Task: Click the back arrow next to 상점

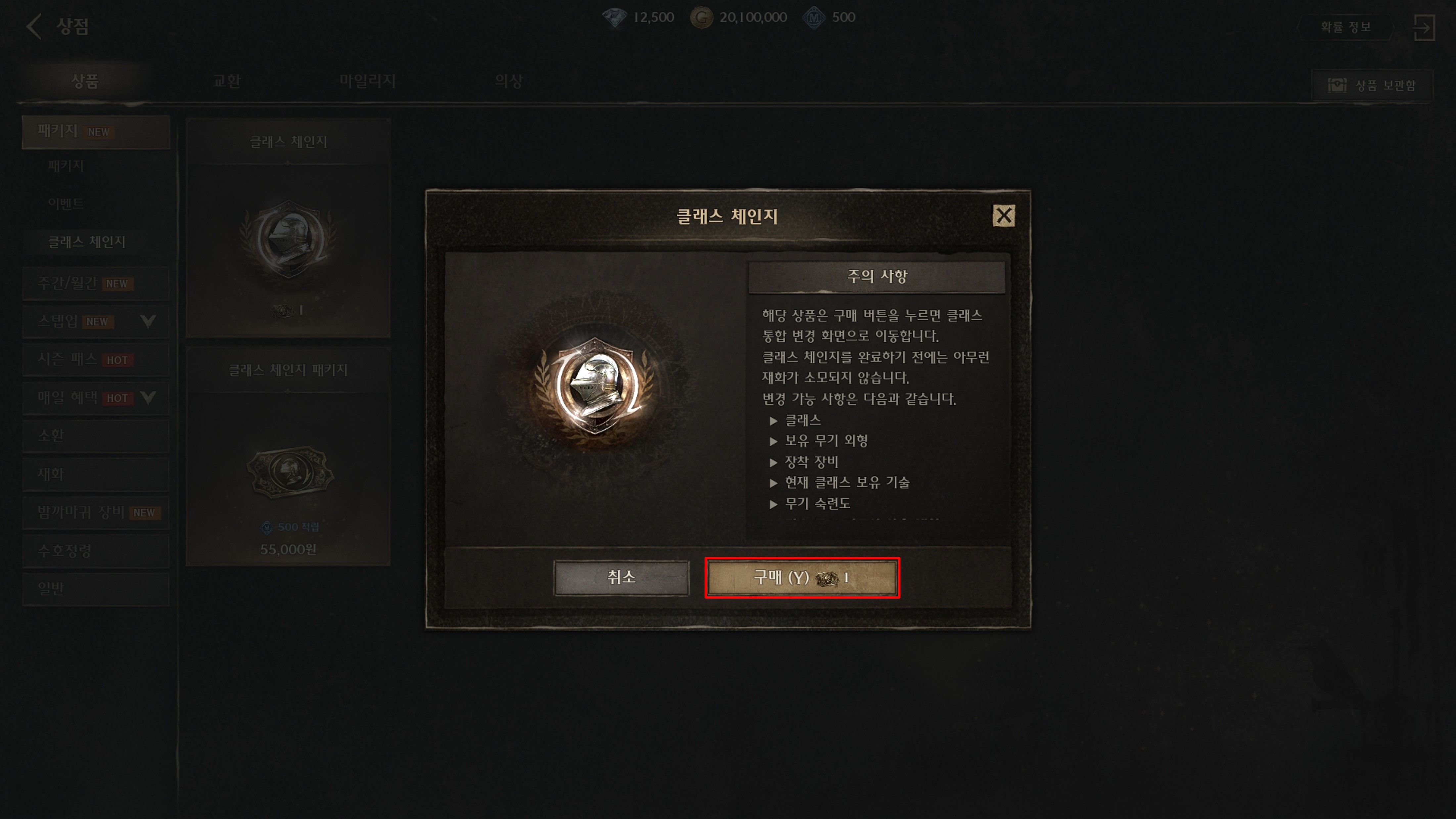Action: (34, 26)
